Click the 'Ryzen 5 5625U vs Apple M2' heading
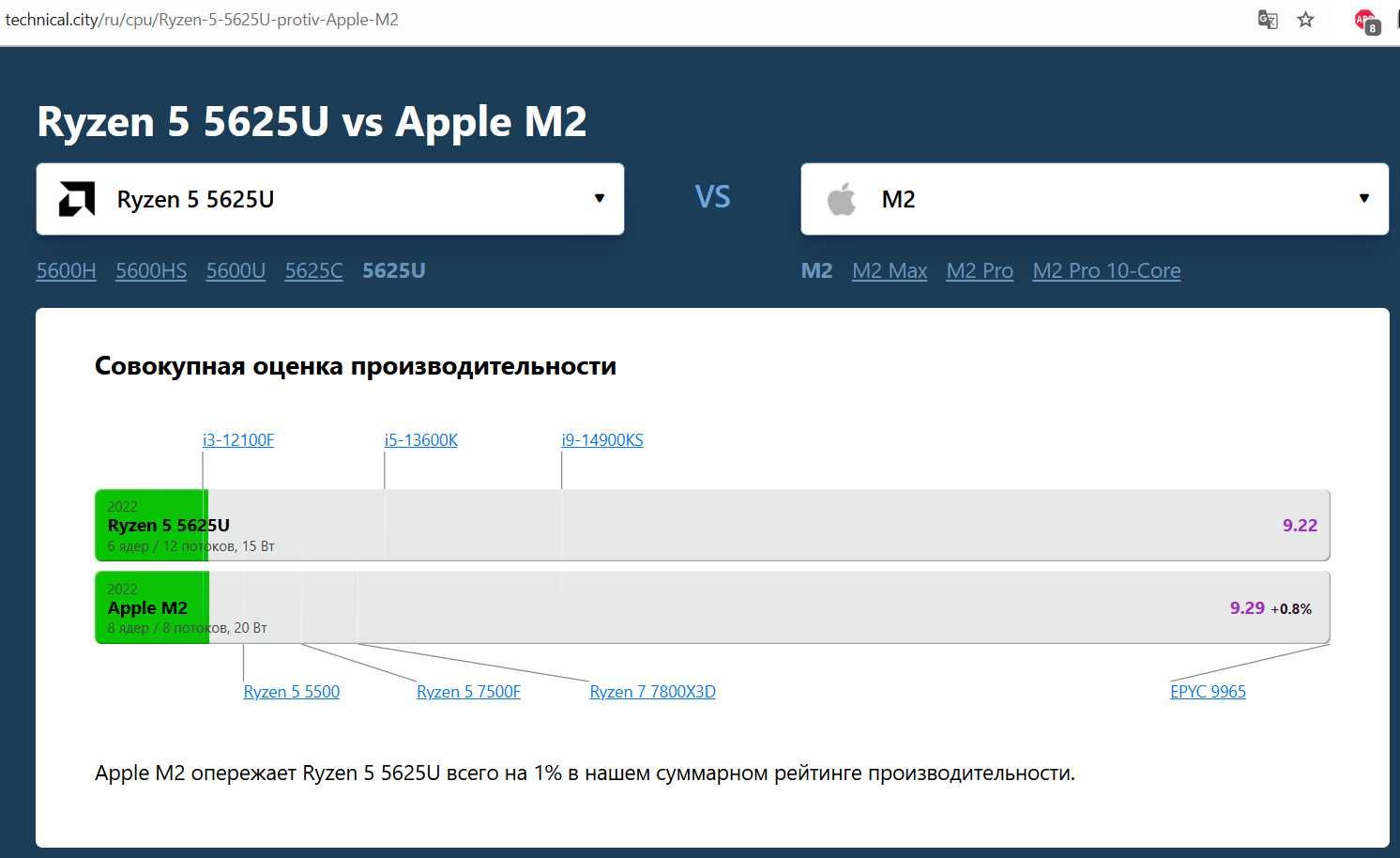Viewport: 1400px width, 858px height. (x=312, y=122)
